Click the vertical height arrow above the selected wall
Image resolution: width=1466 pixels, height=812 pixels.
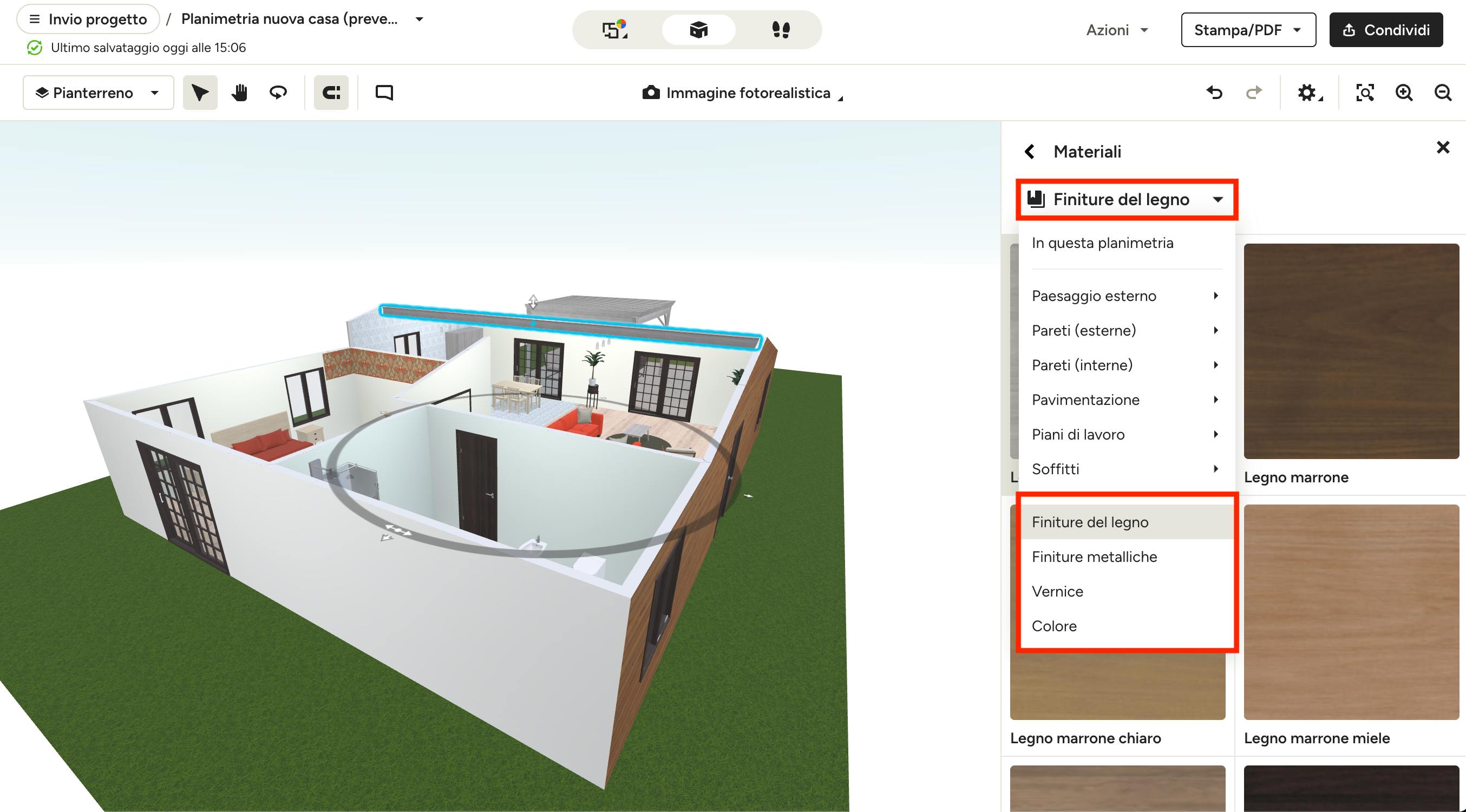tap(533, 301)
